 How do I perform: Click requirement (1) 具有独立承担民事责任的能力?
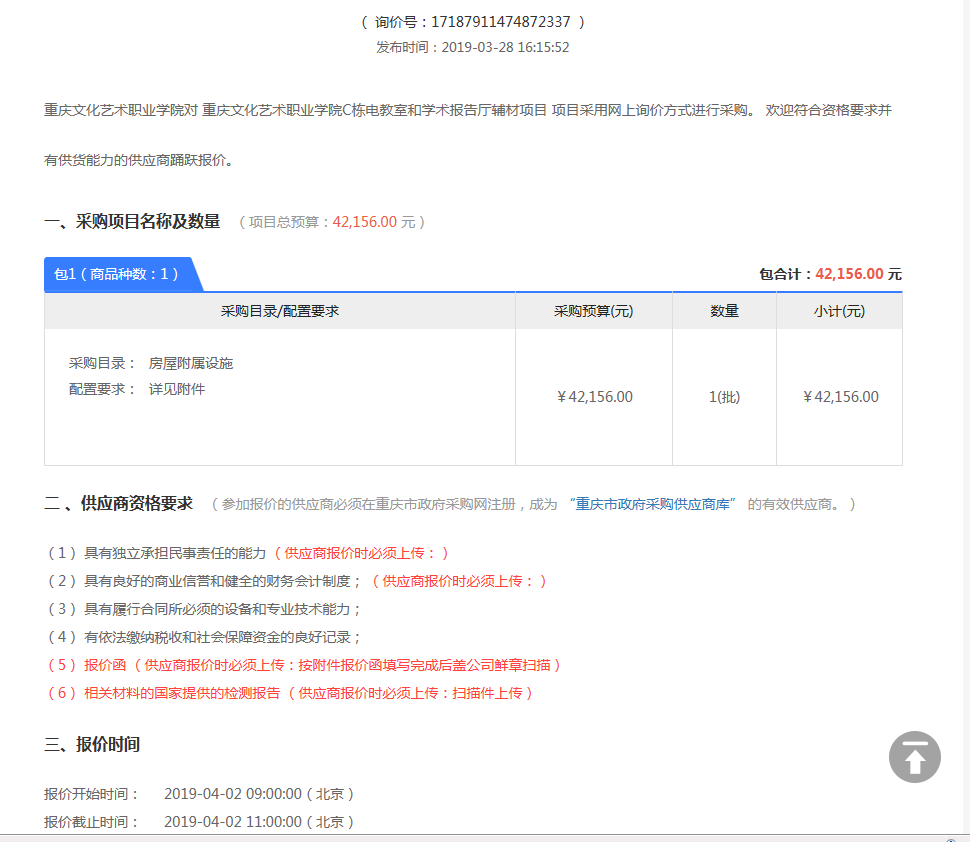pyautogui.click(x=247, y=553)
